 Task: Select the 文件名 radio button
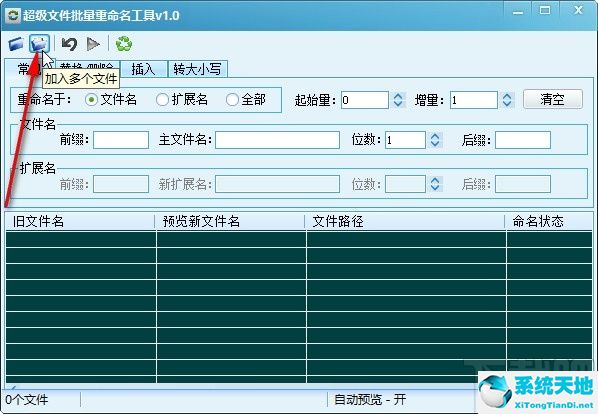[91, 100]
